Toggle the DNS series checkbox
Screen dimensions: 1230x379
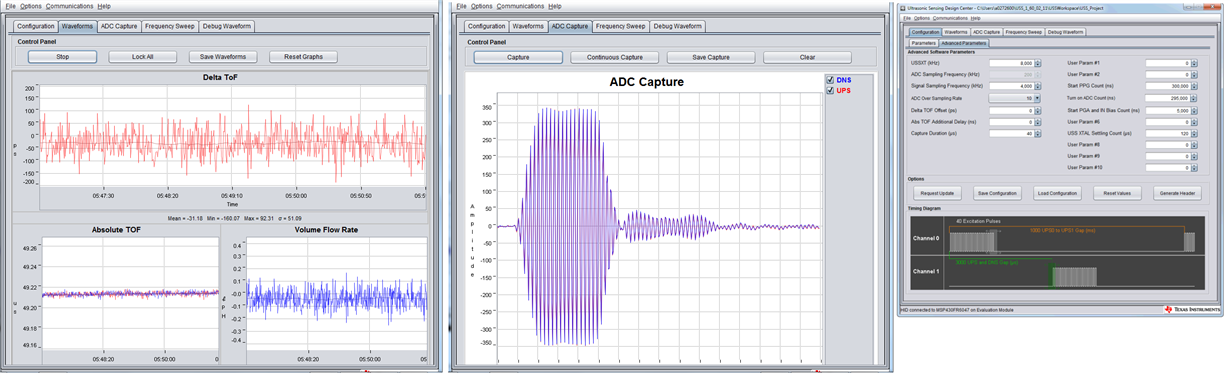pyautogui.click(x=830, y=81)
